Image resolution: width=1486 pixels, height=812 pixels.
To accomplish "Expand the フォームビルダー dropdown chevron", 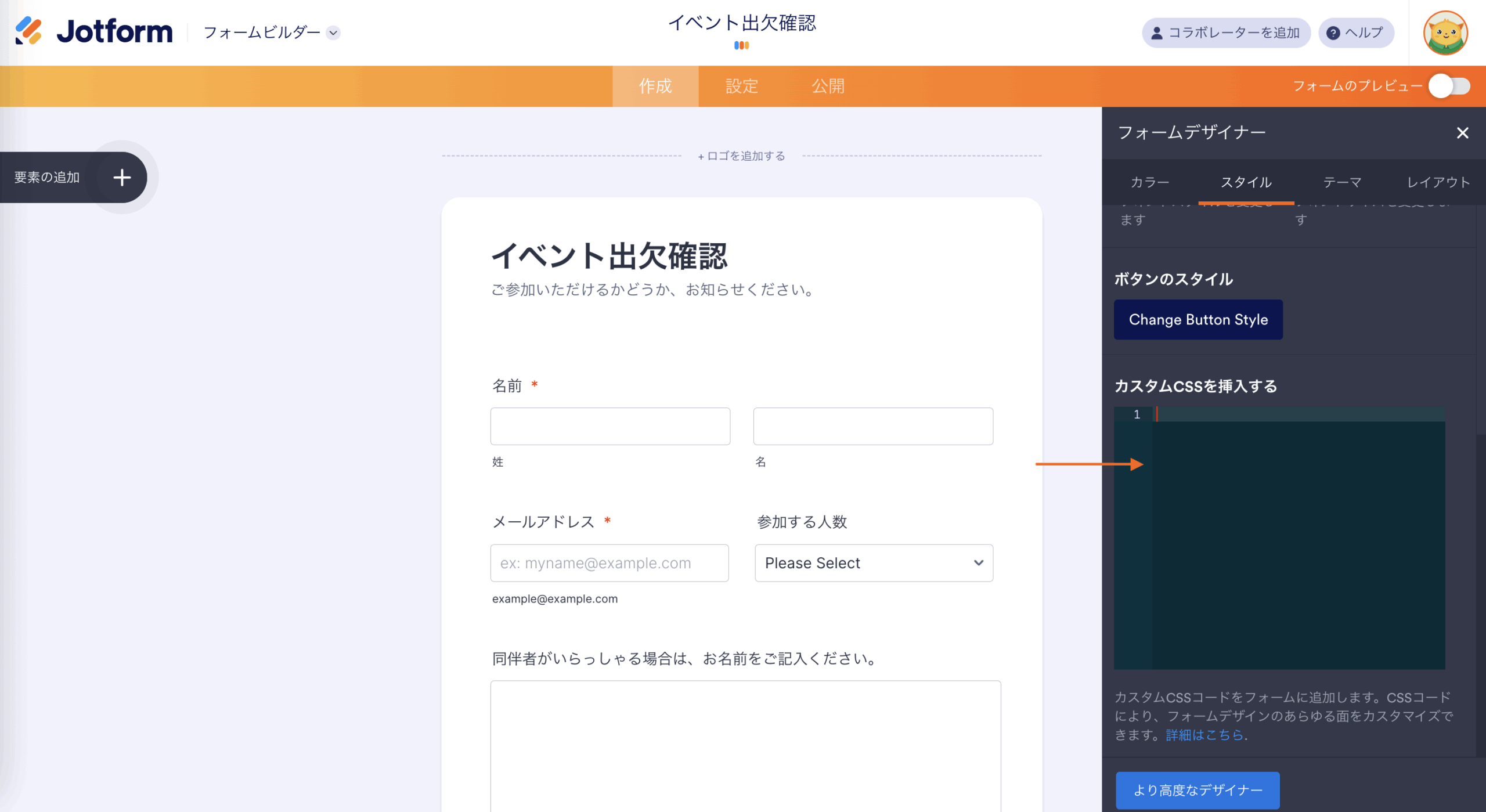I will [x=333, y=33].
